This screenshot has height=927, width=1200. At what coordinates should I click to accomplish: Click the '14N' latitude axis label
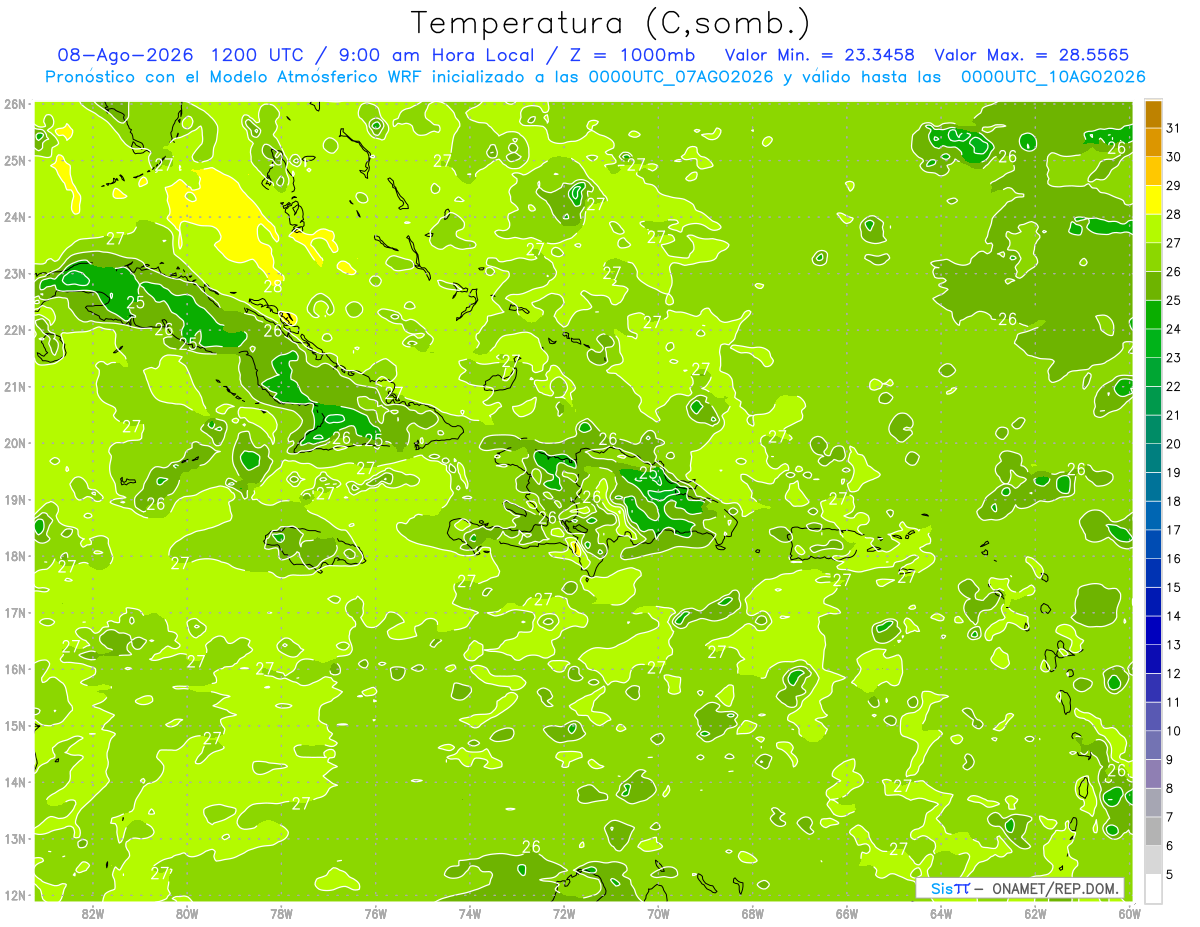[x=15, y=782]
